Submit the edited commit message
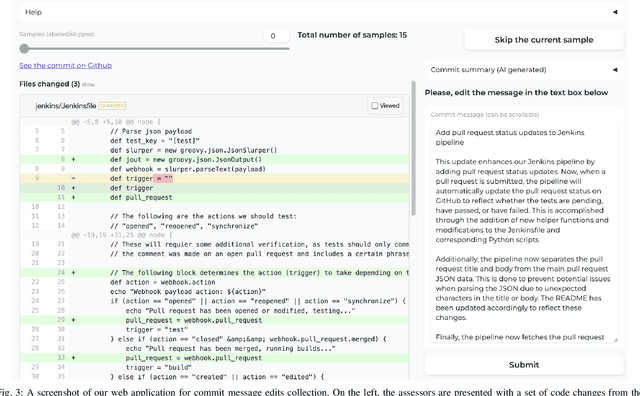Image resolution: width=640 pixels, height=396 pixels. [524, 365]
